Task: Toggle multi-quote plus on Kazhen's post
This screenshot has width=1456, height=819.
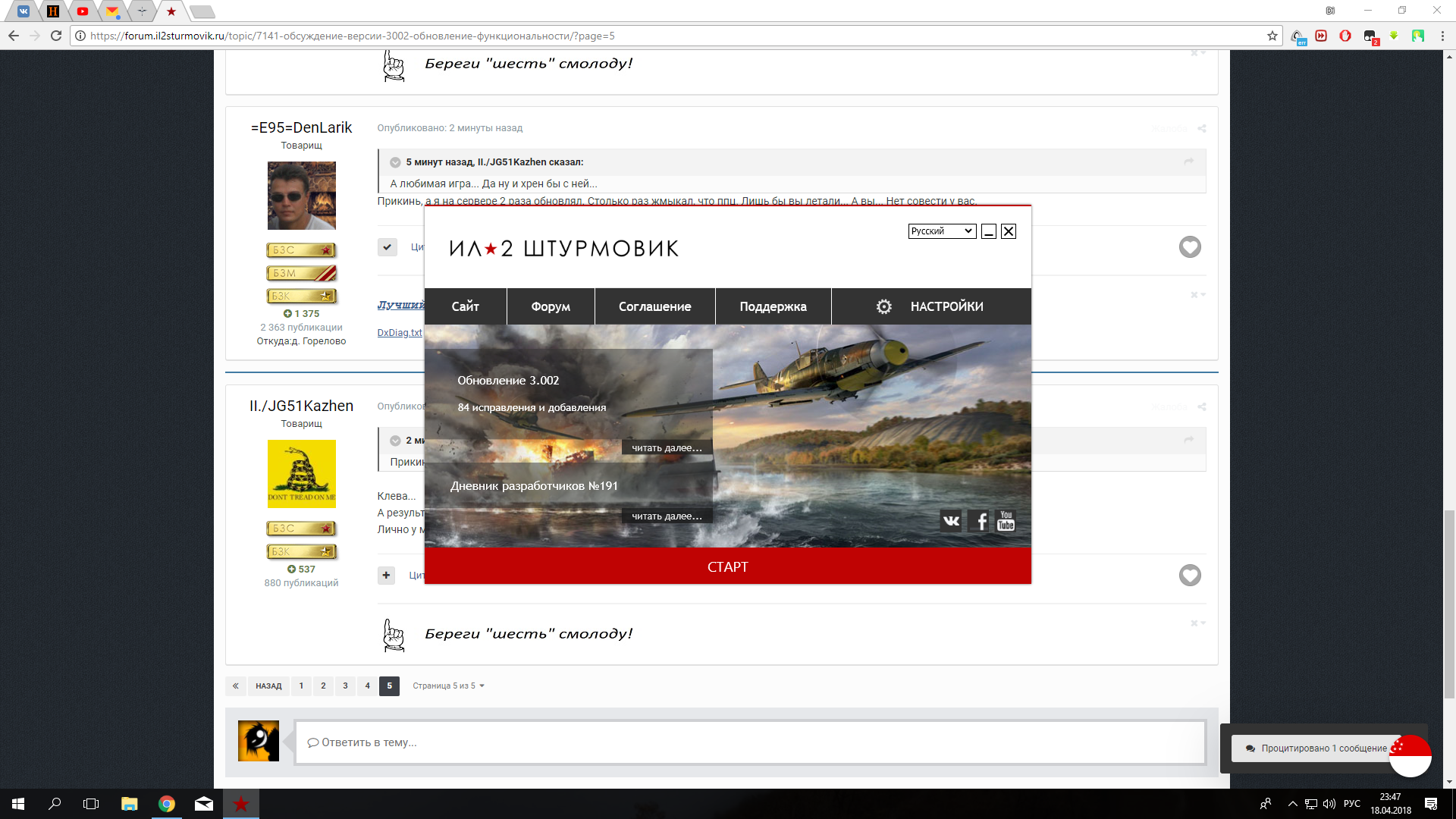Action: 386,575
